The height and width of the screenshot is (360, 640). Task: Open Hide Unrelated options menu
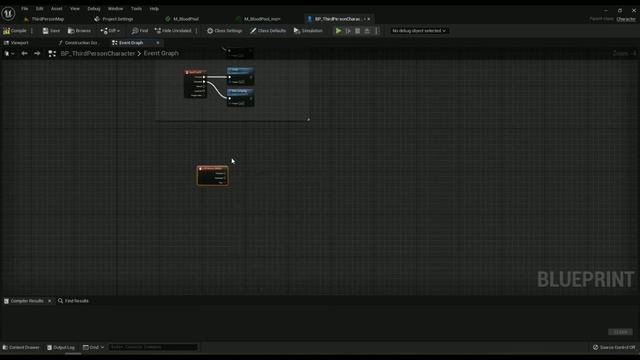(x=196, y=31)
